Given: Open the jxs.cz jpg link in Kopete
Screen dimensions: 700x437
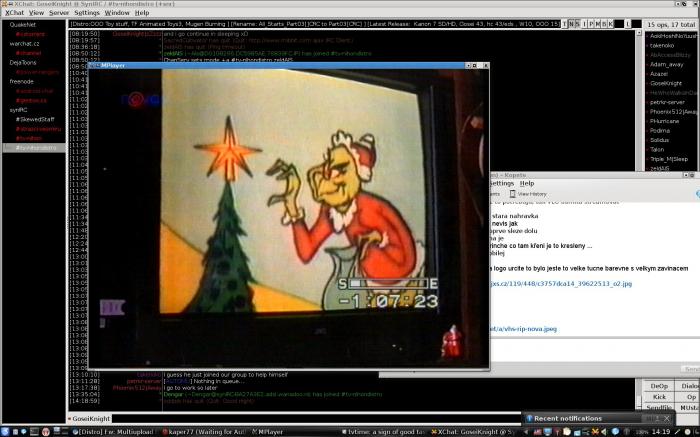Looking at the screenshot, I should (x=561, y=284).
